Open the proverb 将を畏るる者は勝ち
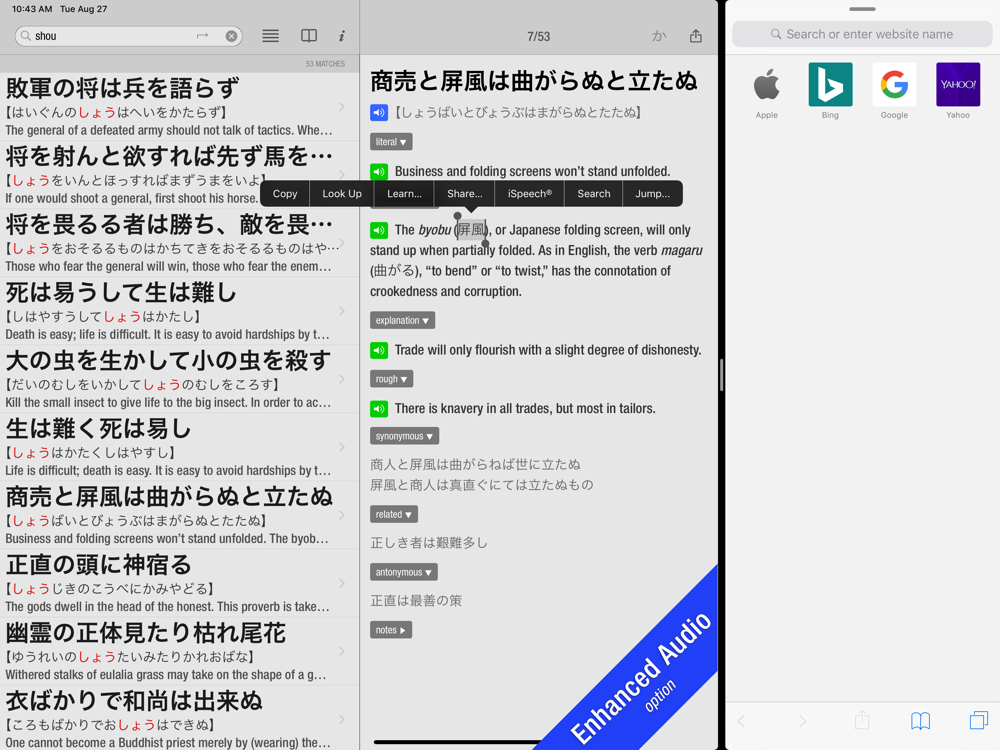 tap(179, 243)
